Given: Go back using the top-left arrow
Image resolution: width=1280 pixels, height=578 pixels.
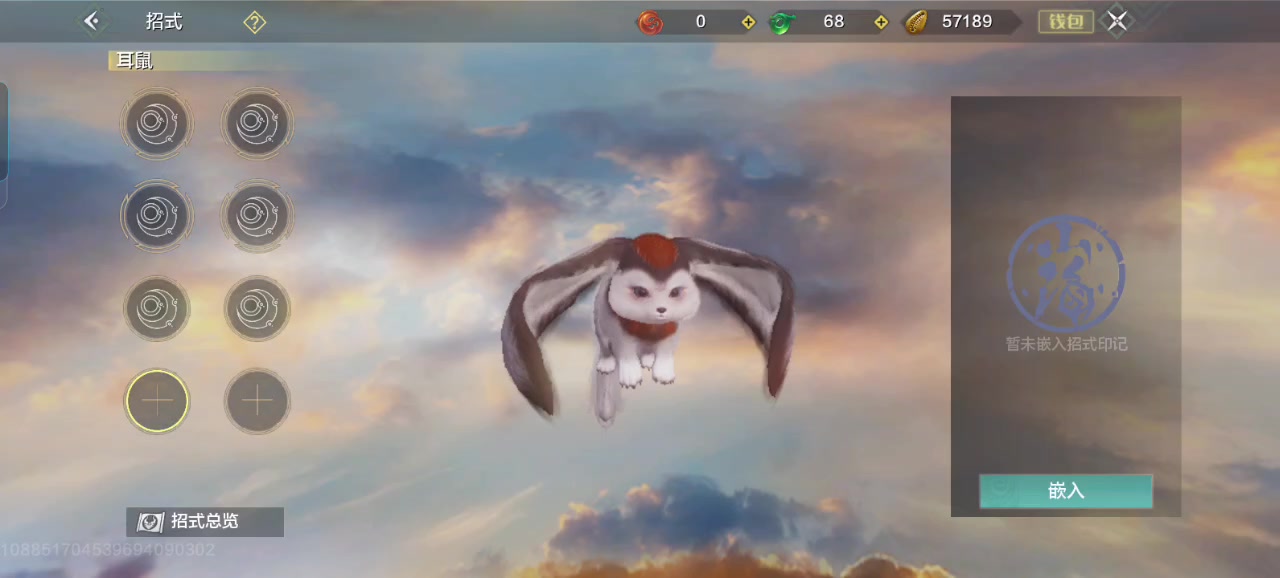Looking at the screenshot, I should point(92,21).
